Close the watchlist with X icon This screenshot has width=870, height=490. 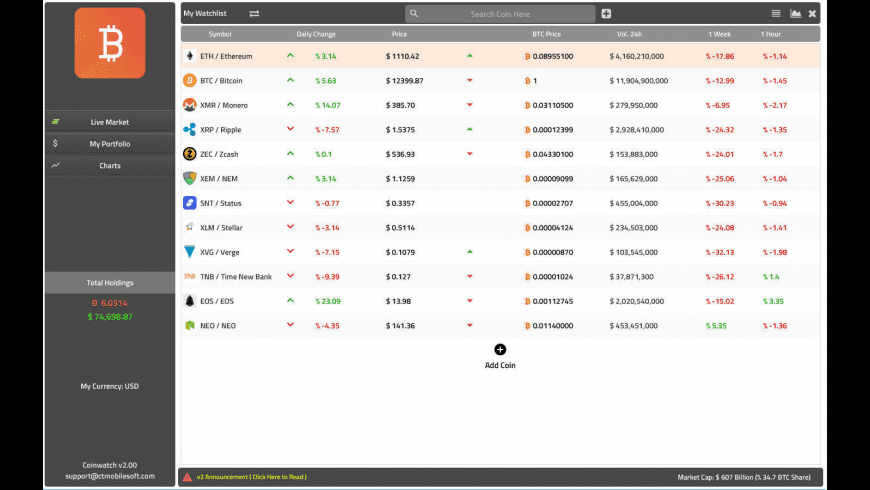(x=812, y=14)
